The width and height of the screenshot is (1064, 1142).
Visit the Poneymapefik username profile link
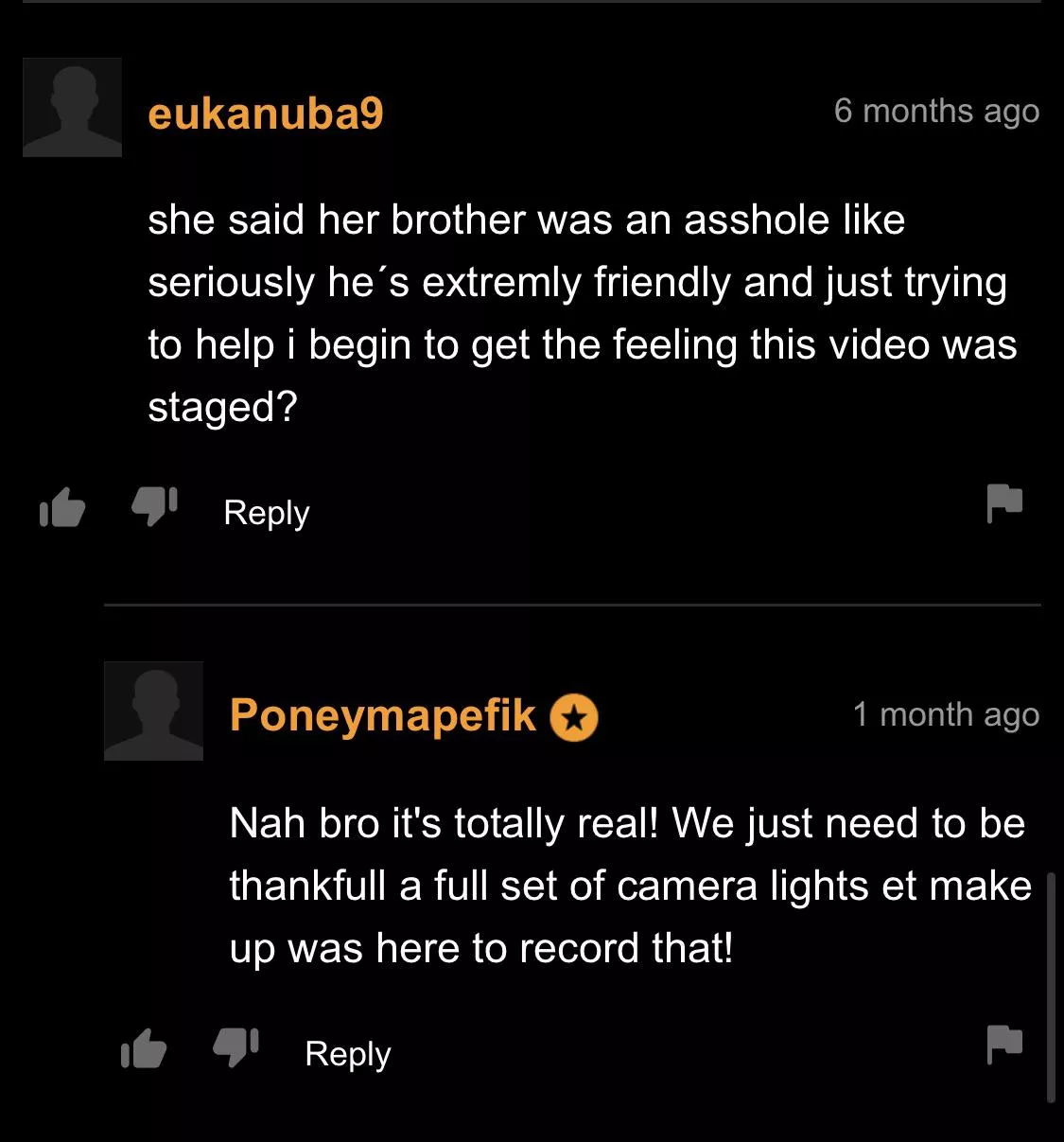tap(383, 715)
